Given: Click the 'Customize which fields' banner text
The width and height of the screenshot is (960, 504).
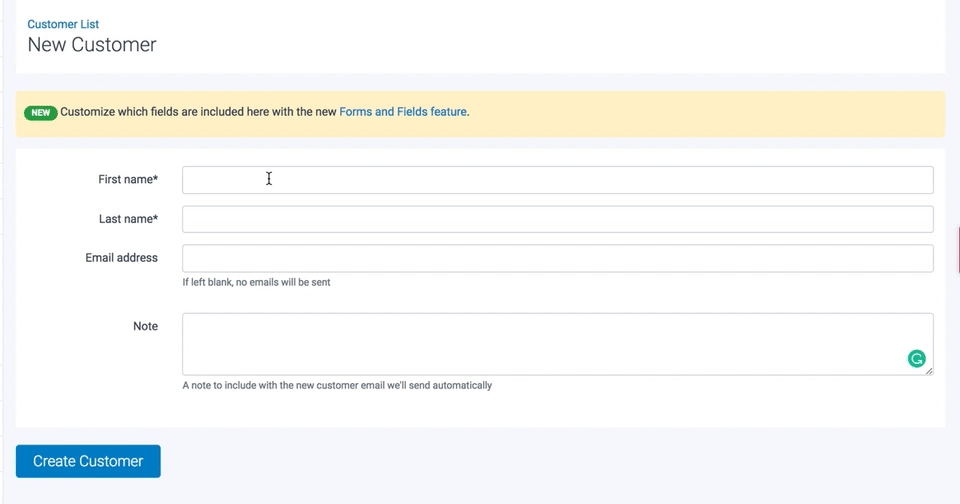Looking at the screenshot, I should pos(198,112).
